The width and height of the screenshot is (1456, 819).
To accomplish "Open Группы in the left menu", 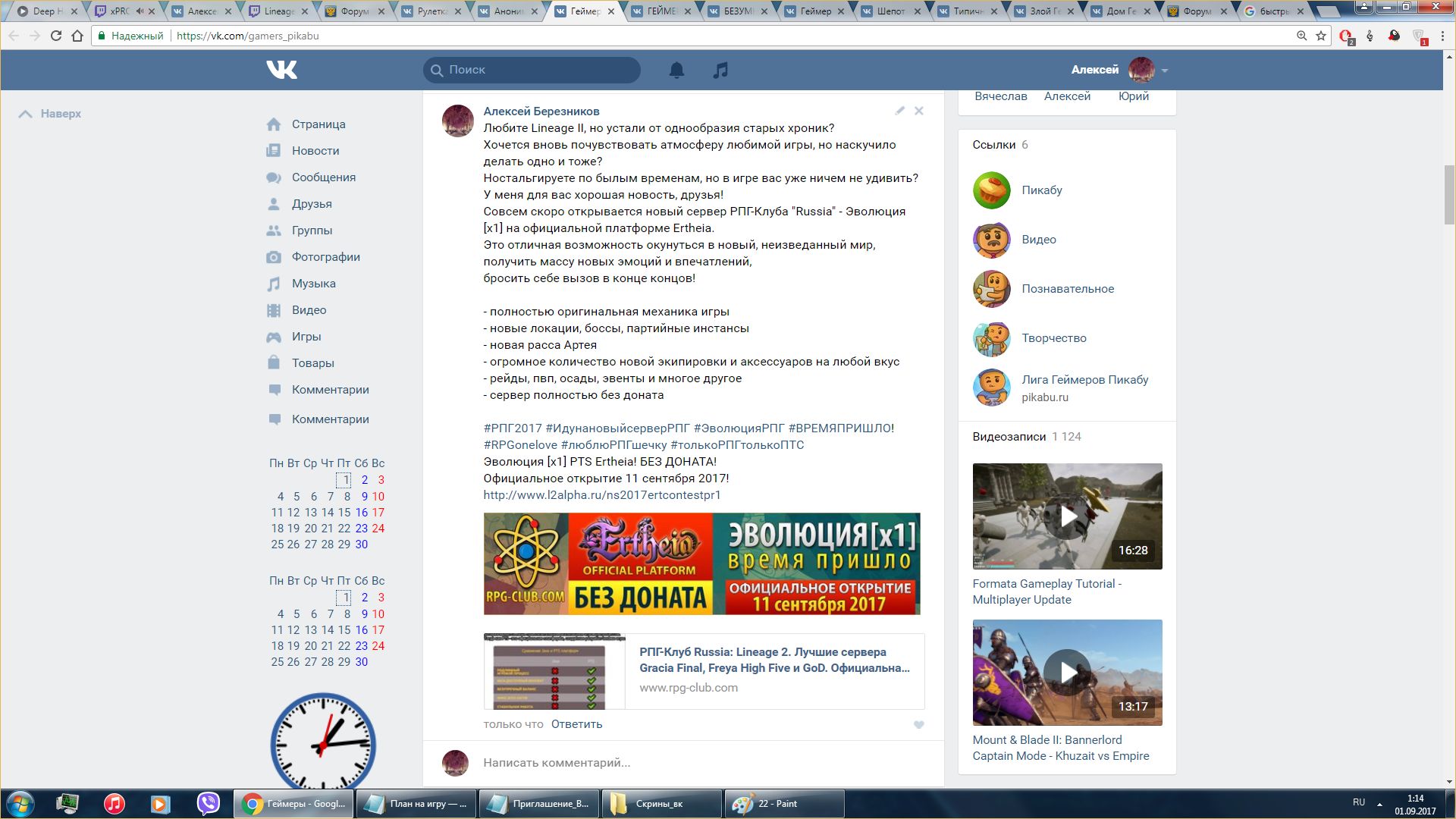I will [x=312, y=231].
